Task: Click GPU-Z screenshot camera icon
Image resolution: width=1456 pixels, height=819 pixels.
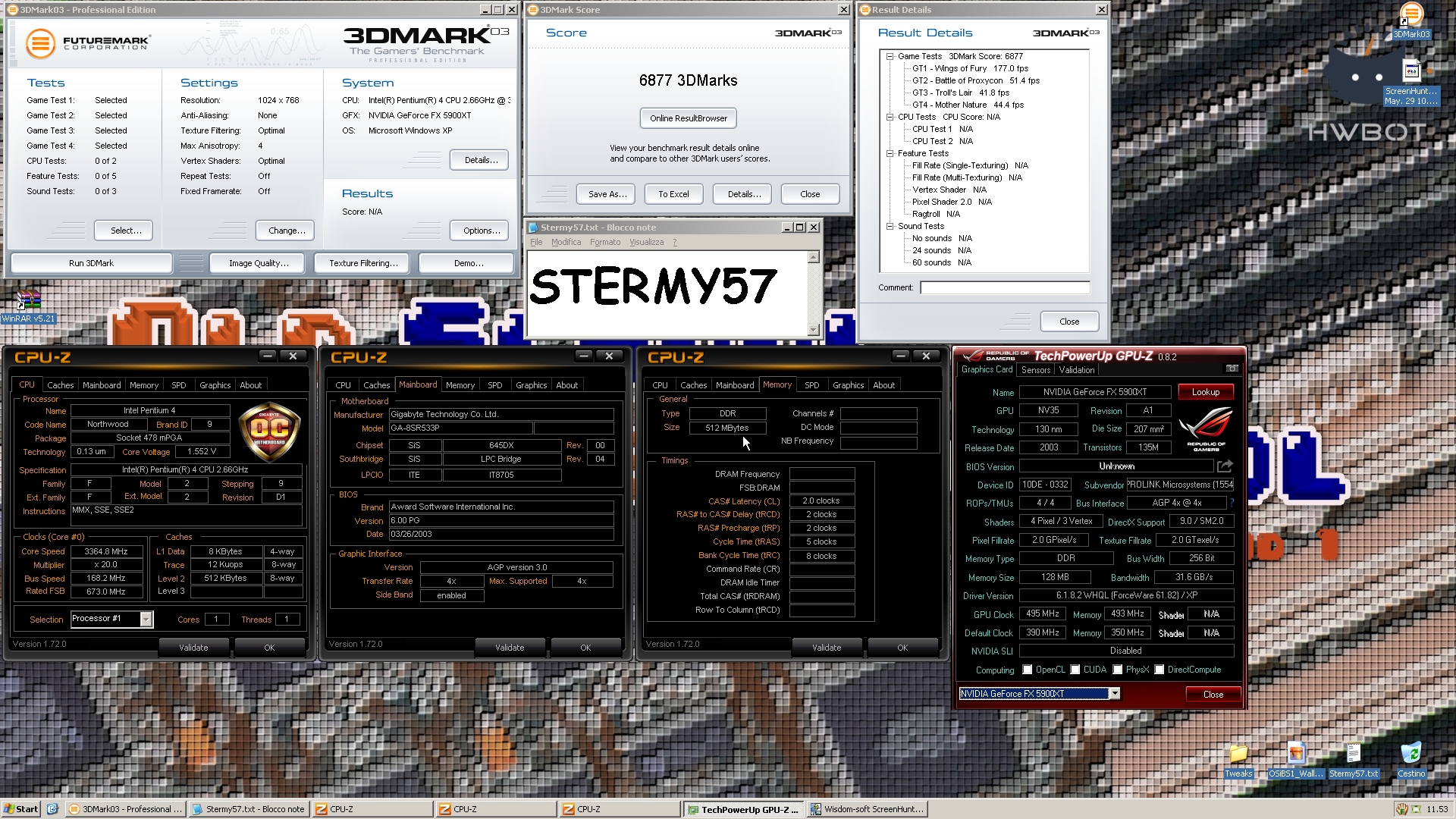Action: [x=1232, y=369]
